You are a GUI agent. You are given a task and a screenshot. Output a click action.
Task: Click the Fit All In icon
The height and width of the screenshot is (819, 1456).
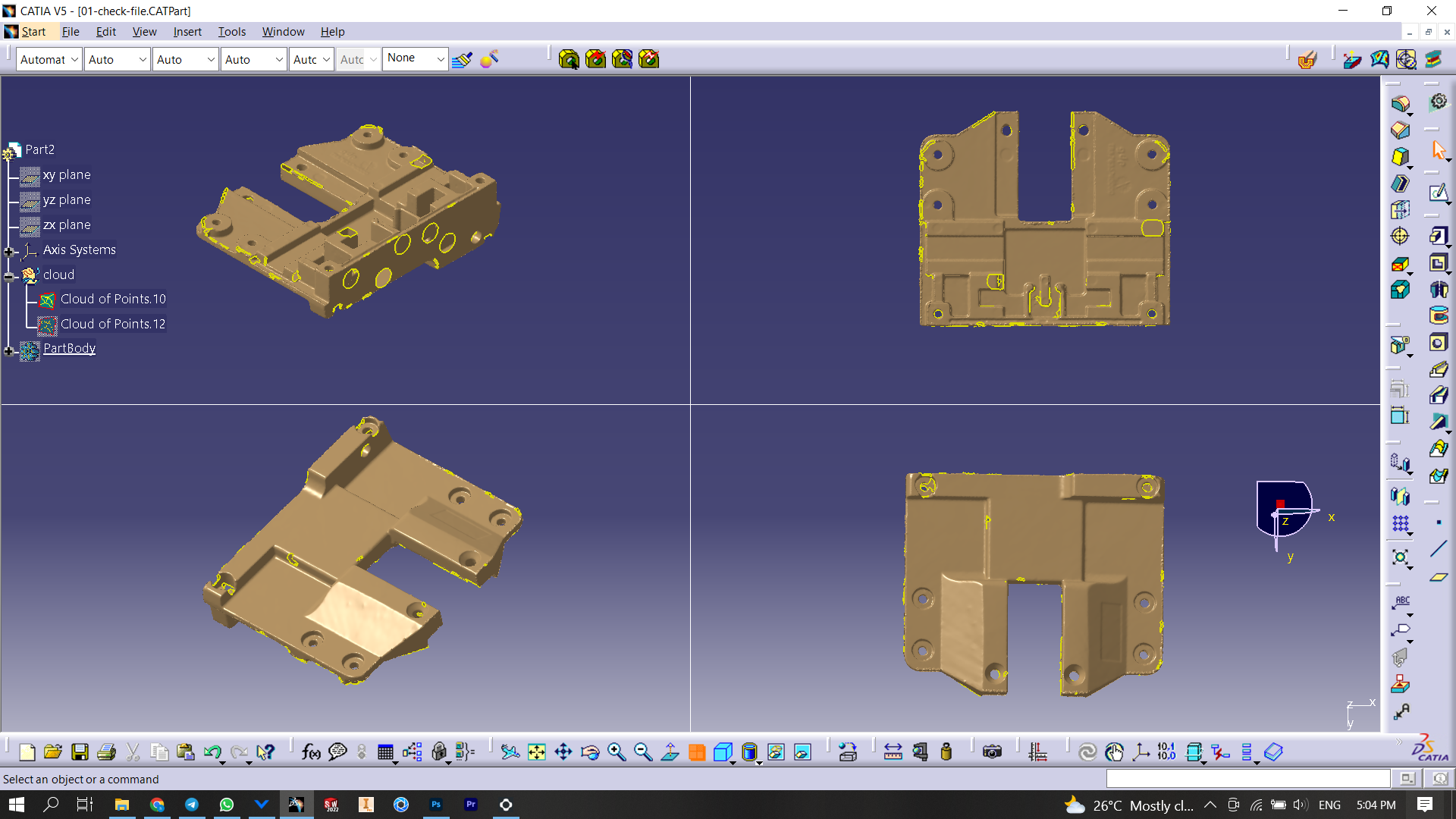(537, 752)
